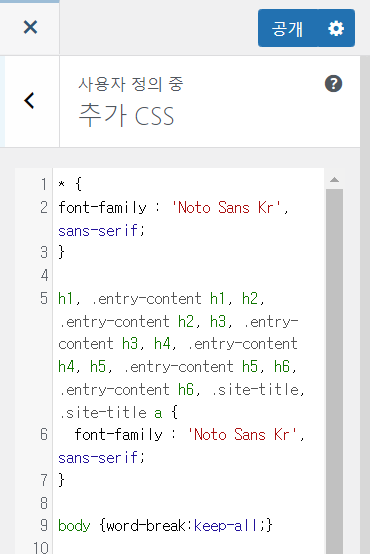The image size is (370, 554).
Task: Click the empty line 4 in editor
Action: [x=188, y=275]
